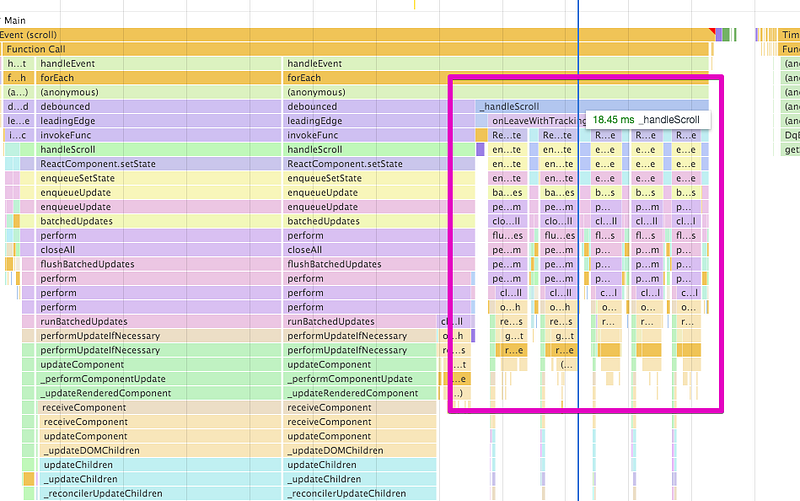Select _updateRenderedComponent in the middle call stack

click(x=360, y=392)
